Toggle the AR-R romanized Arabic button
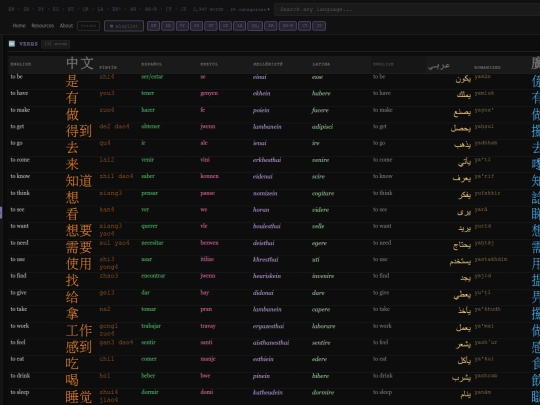This screenshot has width=540, height=405. pos(288,26)
